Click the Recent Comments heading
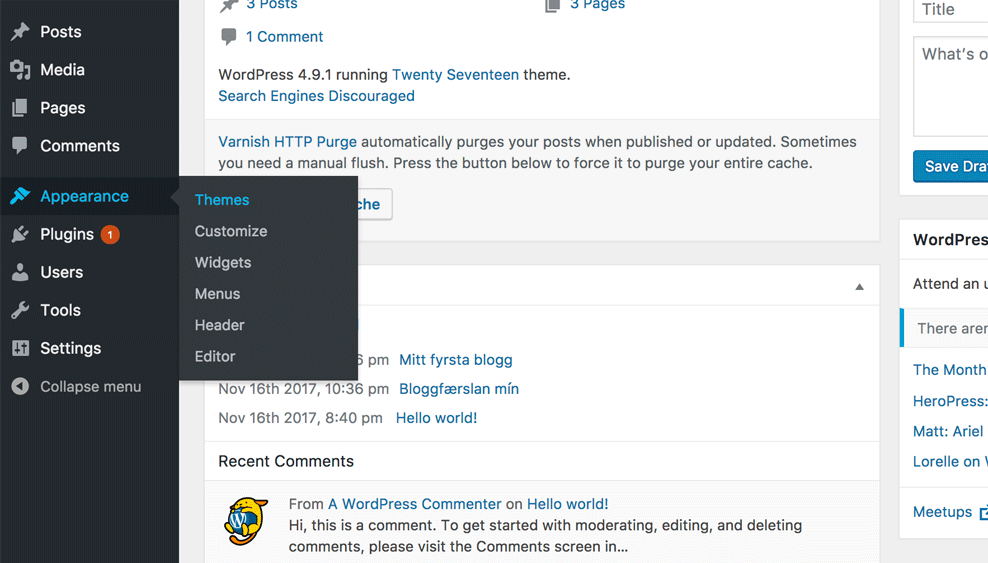988x563 pixels. point(286,461)
